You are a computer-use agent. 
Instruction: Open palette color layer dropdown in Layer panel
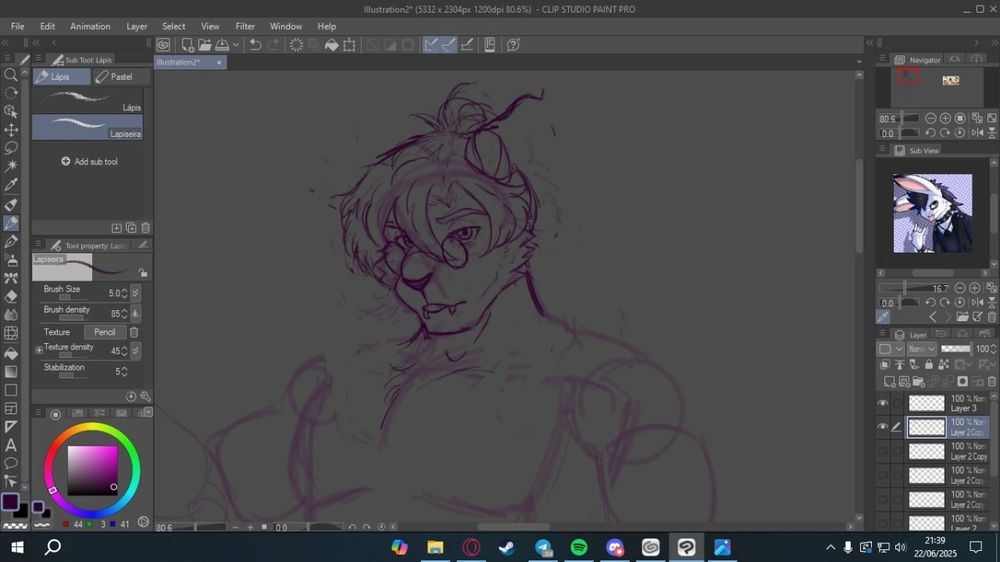pyautogui.click(x=891, y=349)
